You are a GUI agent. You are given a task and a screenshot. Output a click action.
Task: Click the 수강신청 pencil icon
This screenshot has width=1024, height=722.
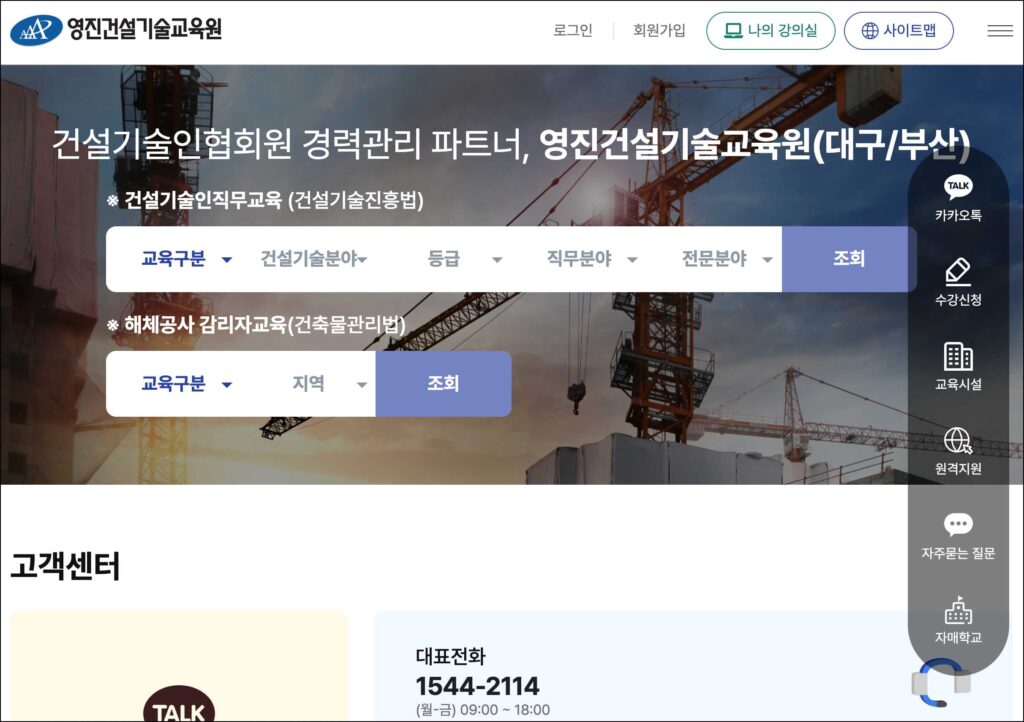coord(958,272)
